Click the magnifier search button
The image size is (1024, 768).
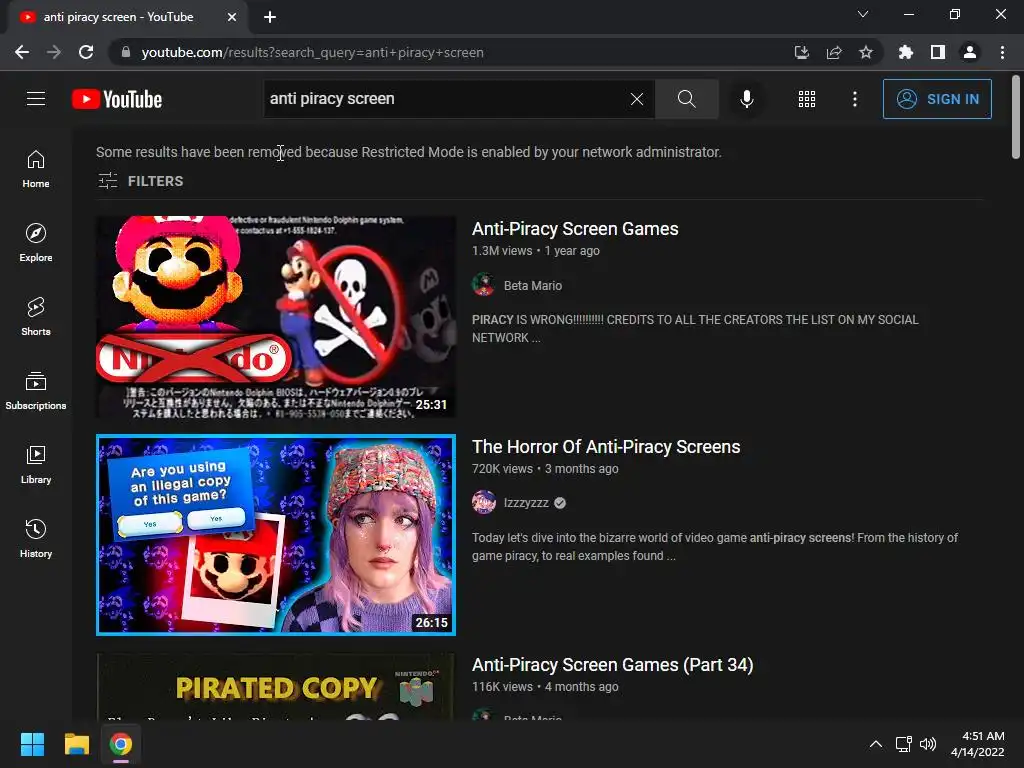(x=686, y=99)
